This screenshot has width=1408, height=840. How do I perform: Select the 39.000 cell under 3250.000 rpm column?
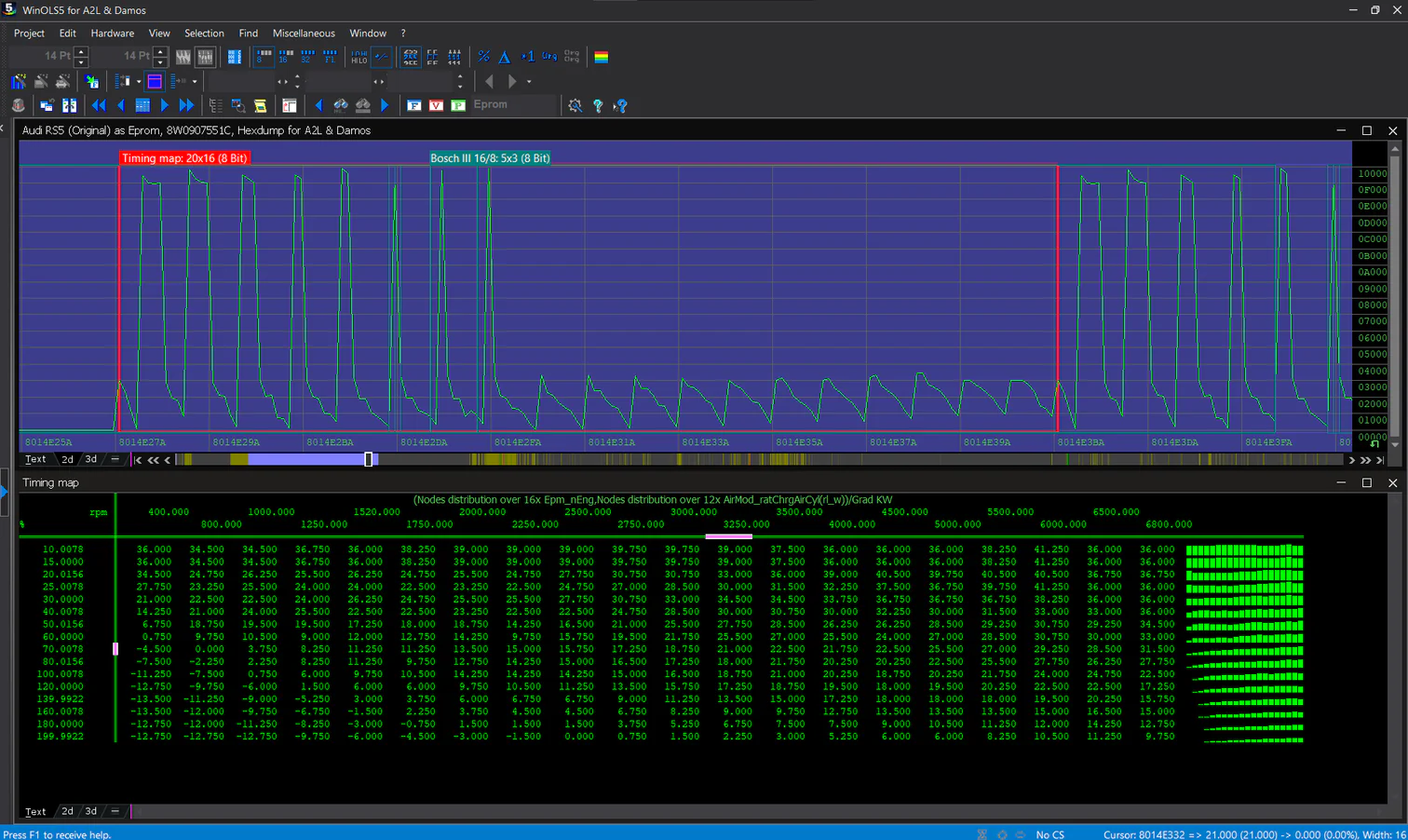(734, 549)
